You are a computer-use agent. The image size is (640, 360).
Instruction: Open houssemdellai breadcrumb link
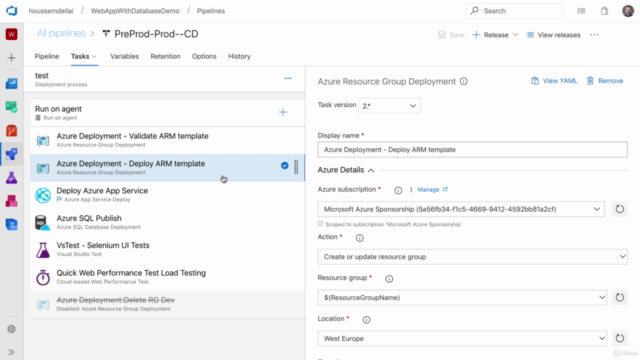point(51,11)
